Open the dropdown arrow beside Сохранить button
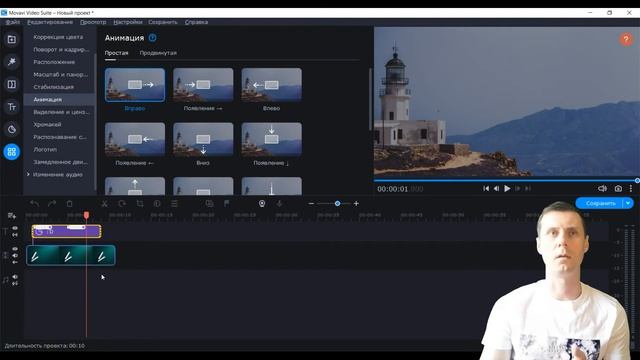 coord(628,203)
